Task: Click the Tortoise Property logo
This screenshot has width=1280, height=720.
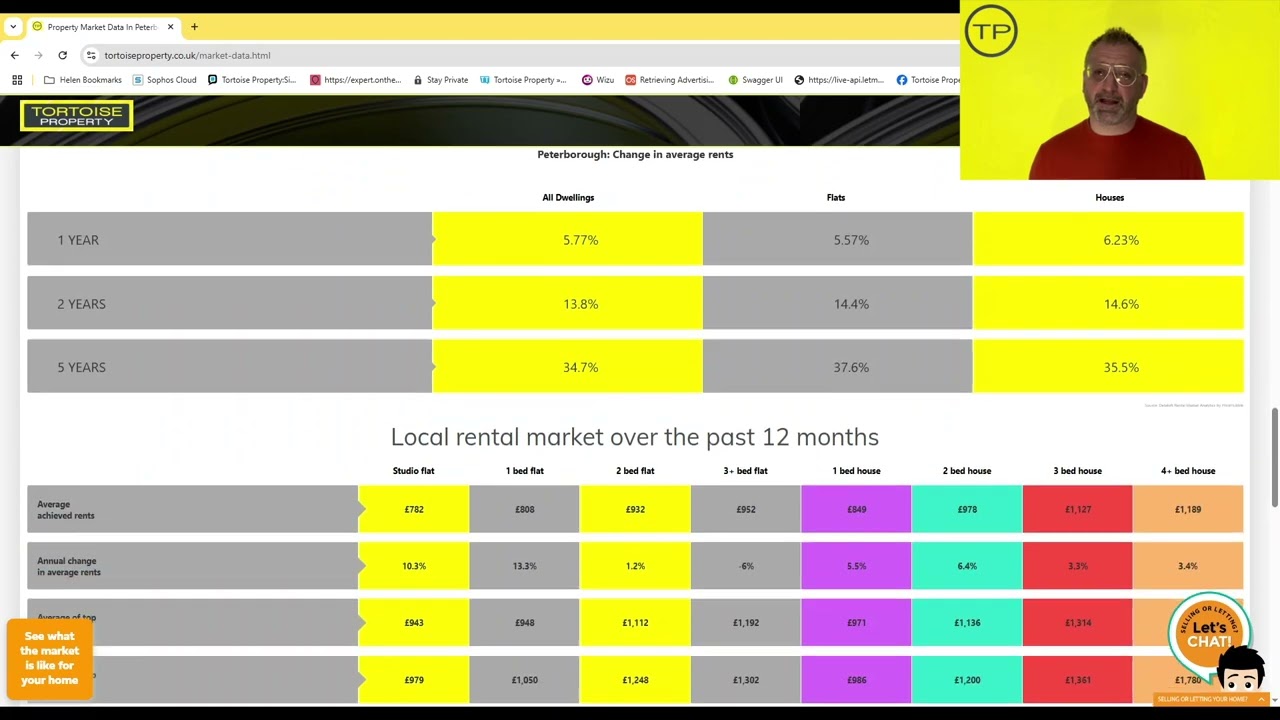Action: (x=76, y=116)
